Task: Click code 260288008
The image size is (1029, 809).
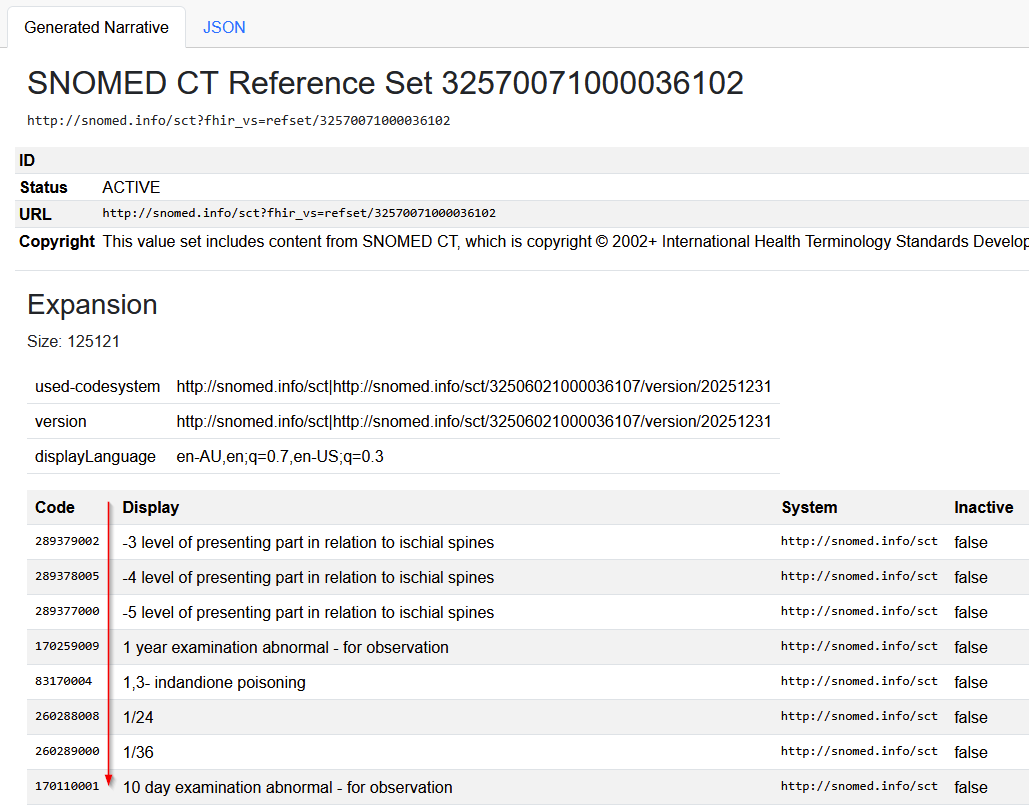Action: point(67,716)
